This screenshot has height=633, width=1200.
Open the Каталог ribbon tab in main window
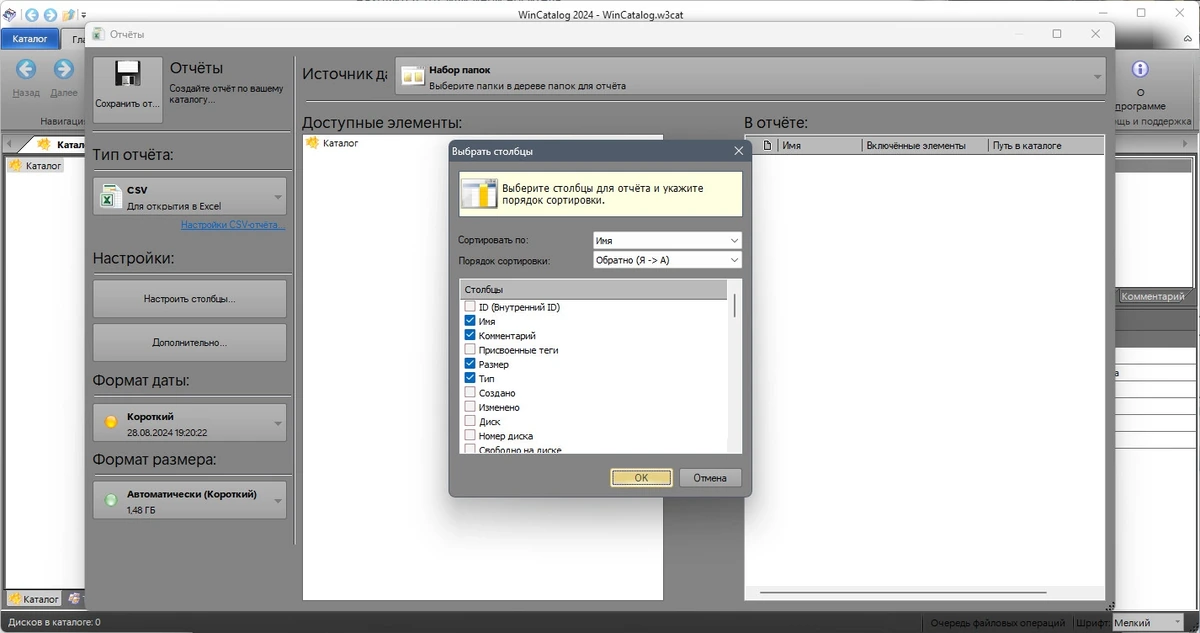(30, 39)
